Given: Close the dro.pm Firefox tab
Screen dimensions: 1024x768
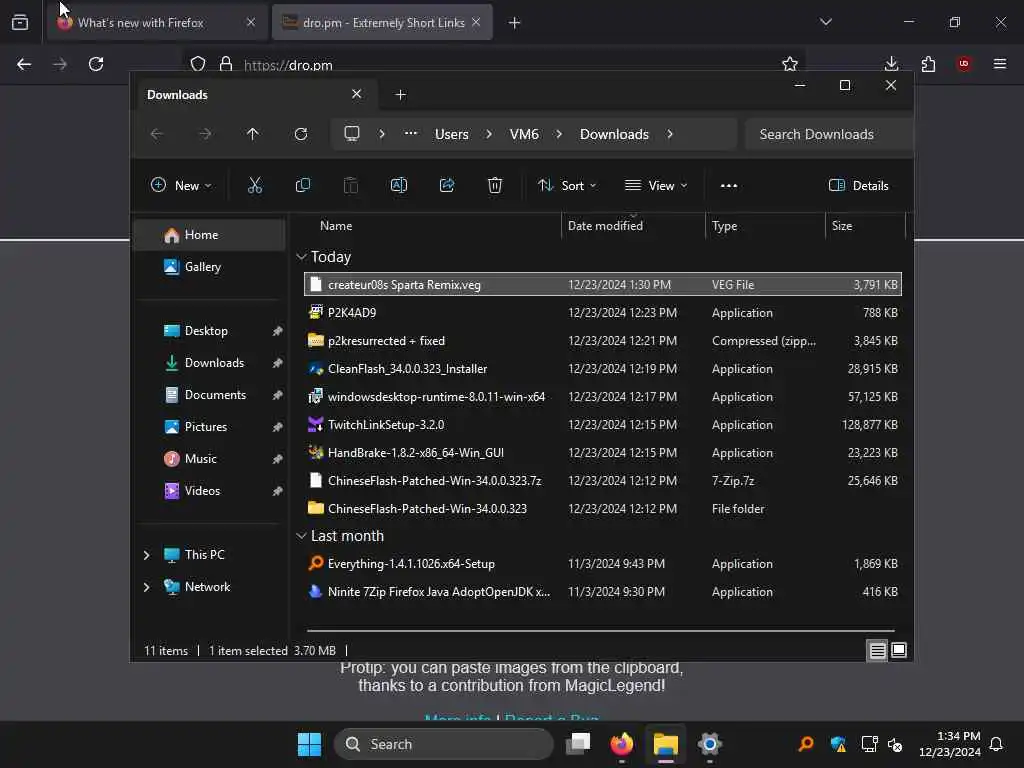Looking at the screenshot, I should (x=476, y=22).
